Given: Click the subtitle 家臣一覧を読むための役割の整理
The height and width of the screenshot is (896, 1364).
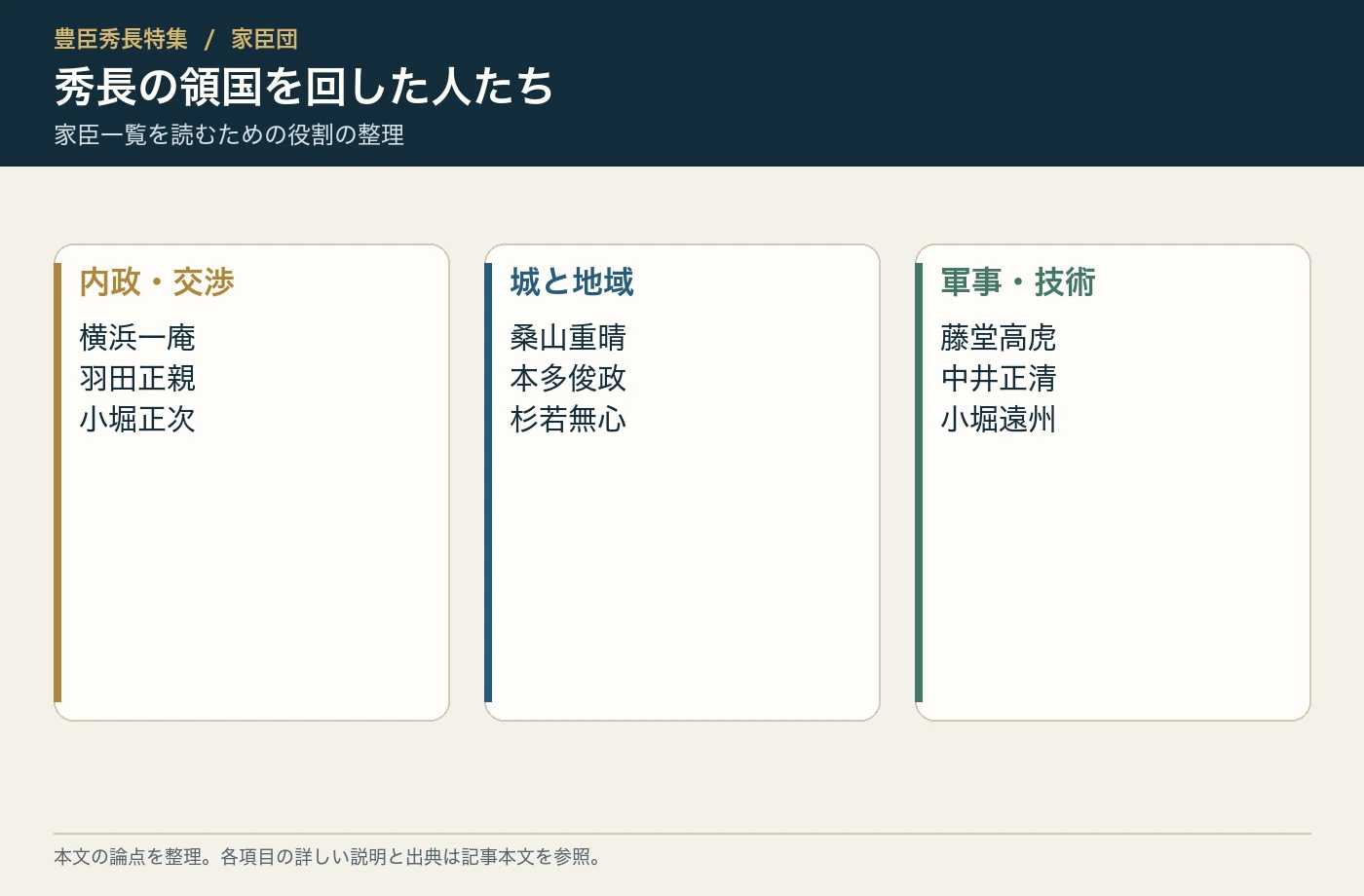Looking at the screenshot, I should 229,134.
